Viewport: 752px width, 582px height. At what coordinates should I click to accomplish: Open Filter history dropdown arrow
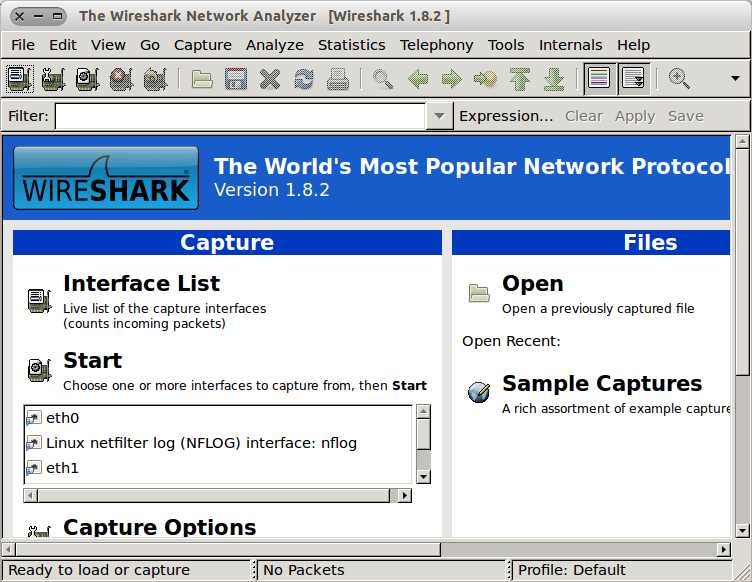coord(439,116)
